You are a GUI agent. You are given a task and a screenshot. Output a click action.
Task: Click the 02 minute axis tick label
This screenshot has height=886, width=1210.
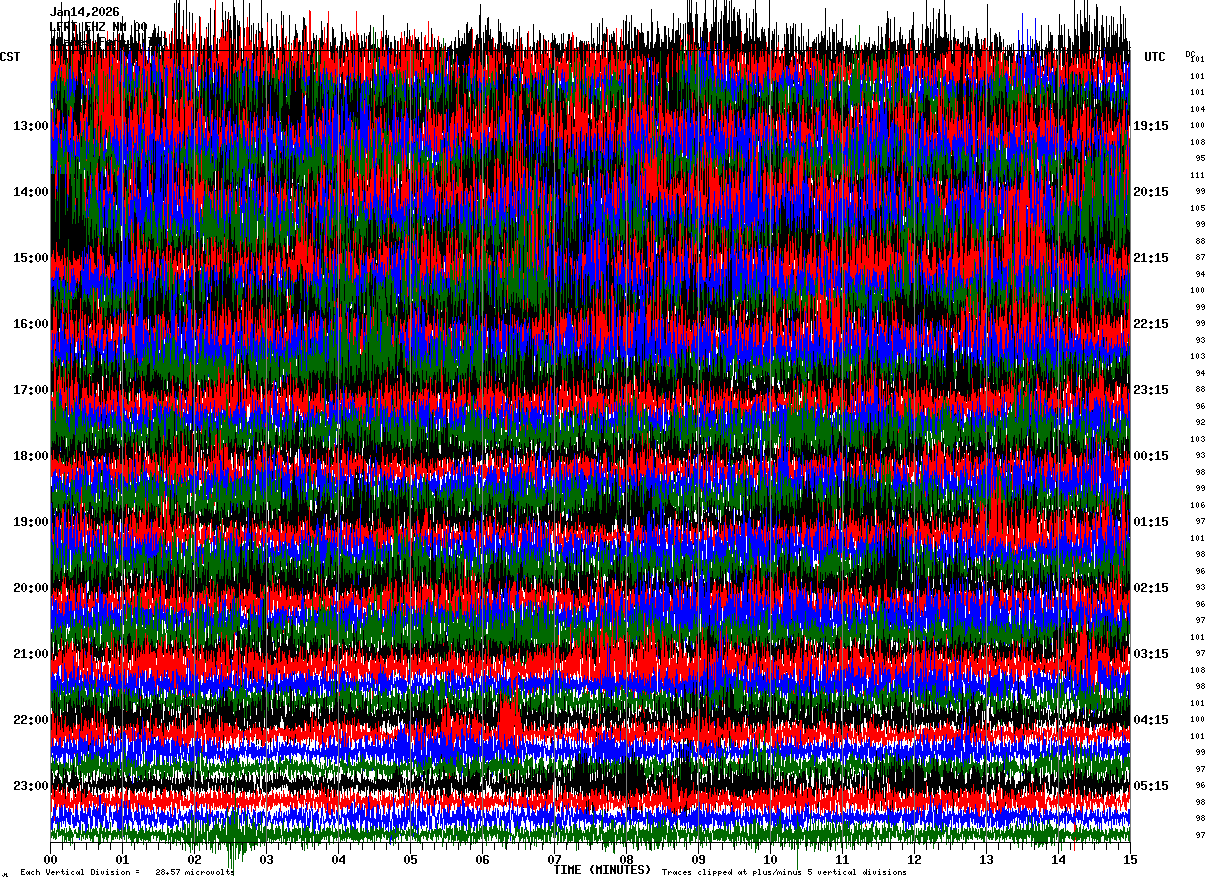pyautogui.click(x=195, y=859)
